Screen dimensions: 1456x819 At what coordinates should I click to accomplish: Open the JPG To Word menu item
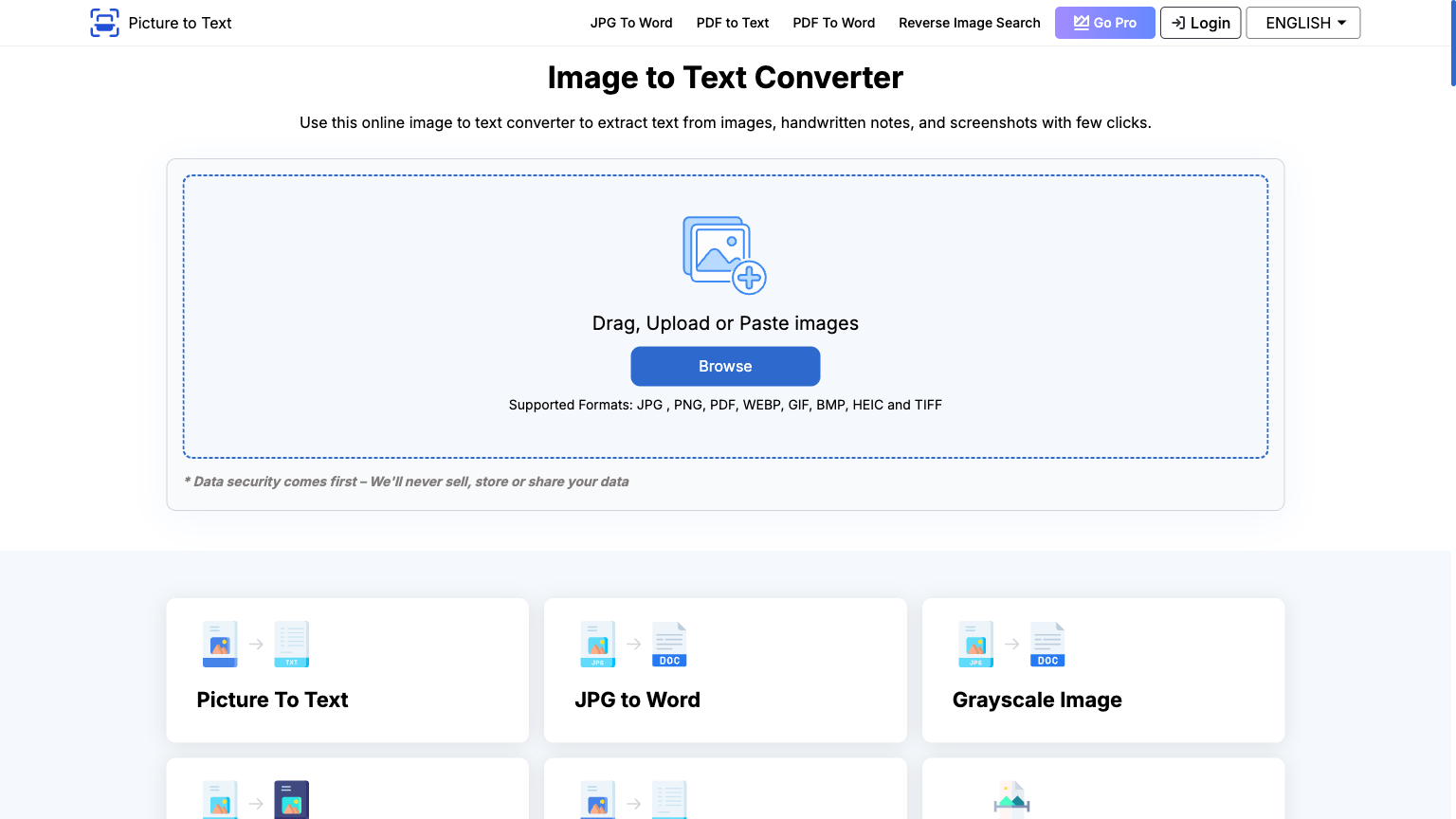click(x=631, y=23)
